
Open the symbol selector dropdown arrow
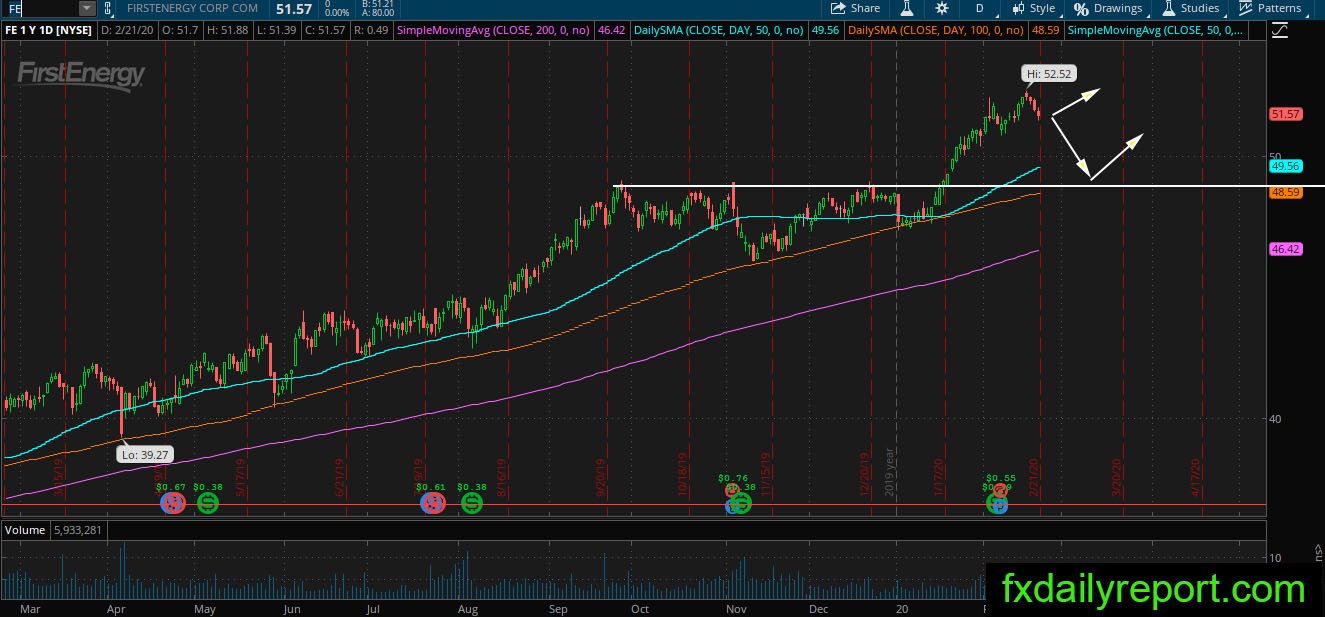click(x=87, y=8)
